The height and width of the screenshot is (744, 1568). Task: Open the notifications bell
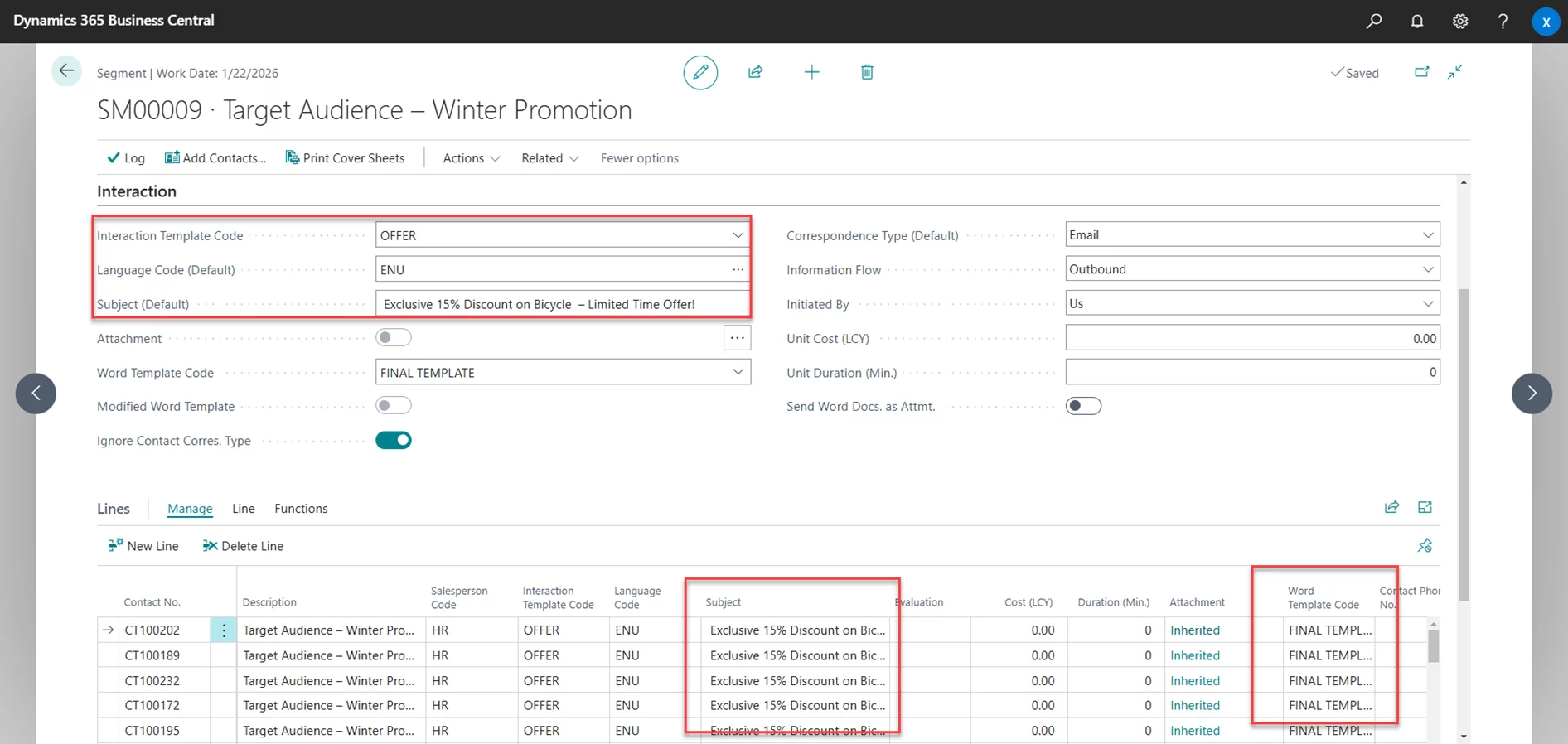1417,21
